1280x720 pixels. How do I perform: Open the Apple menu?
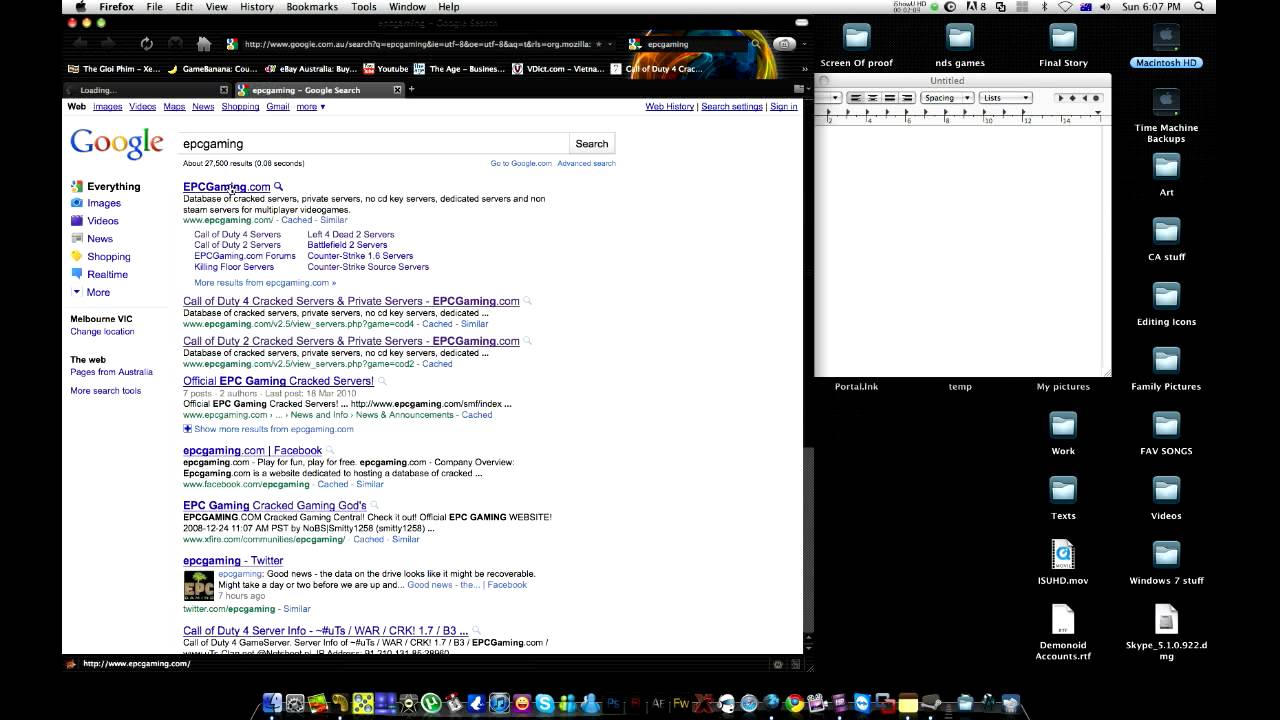[81, 7]
